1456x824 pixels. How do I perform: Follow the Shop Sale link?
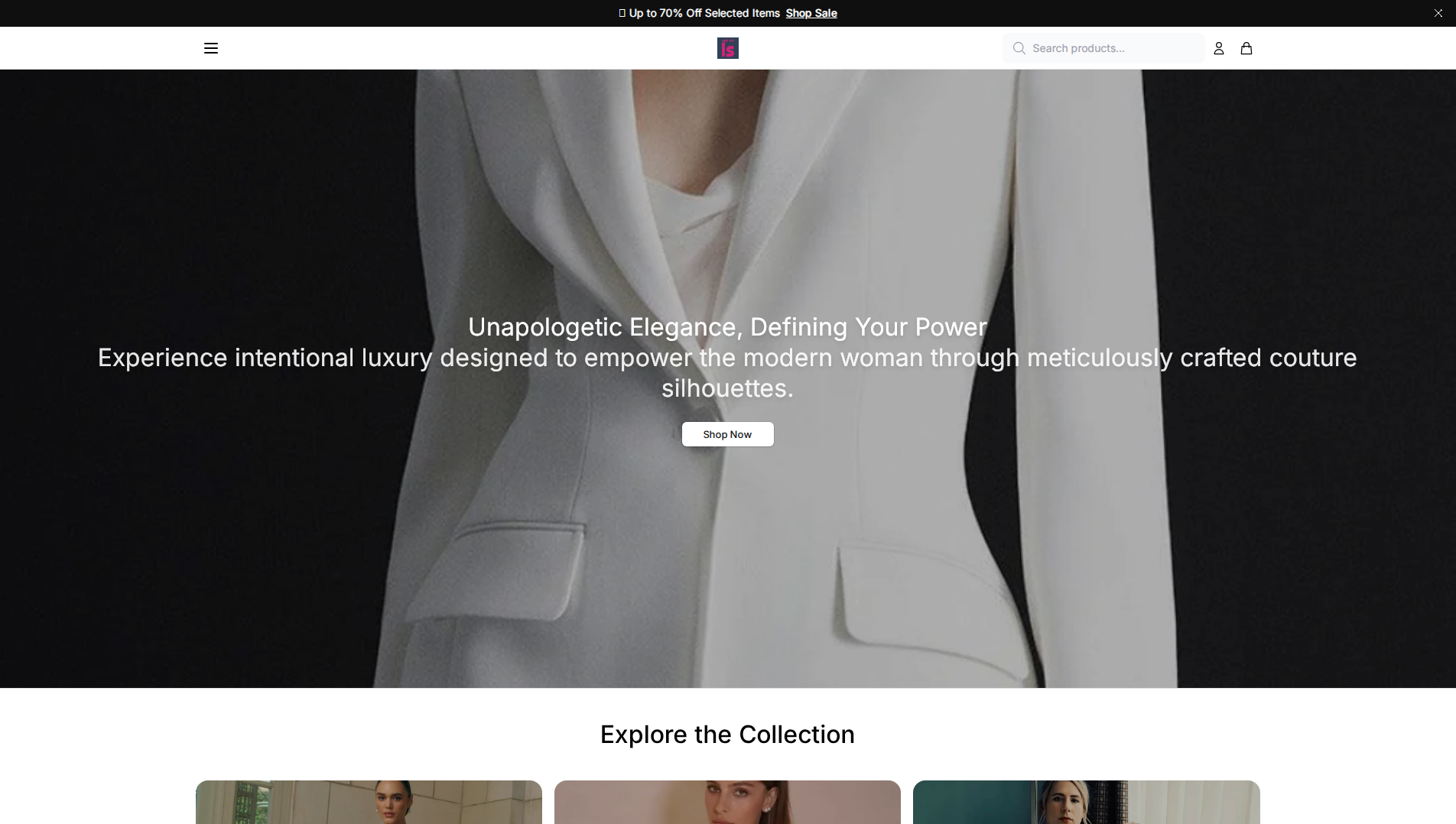(x=811, y=13)
